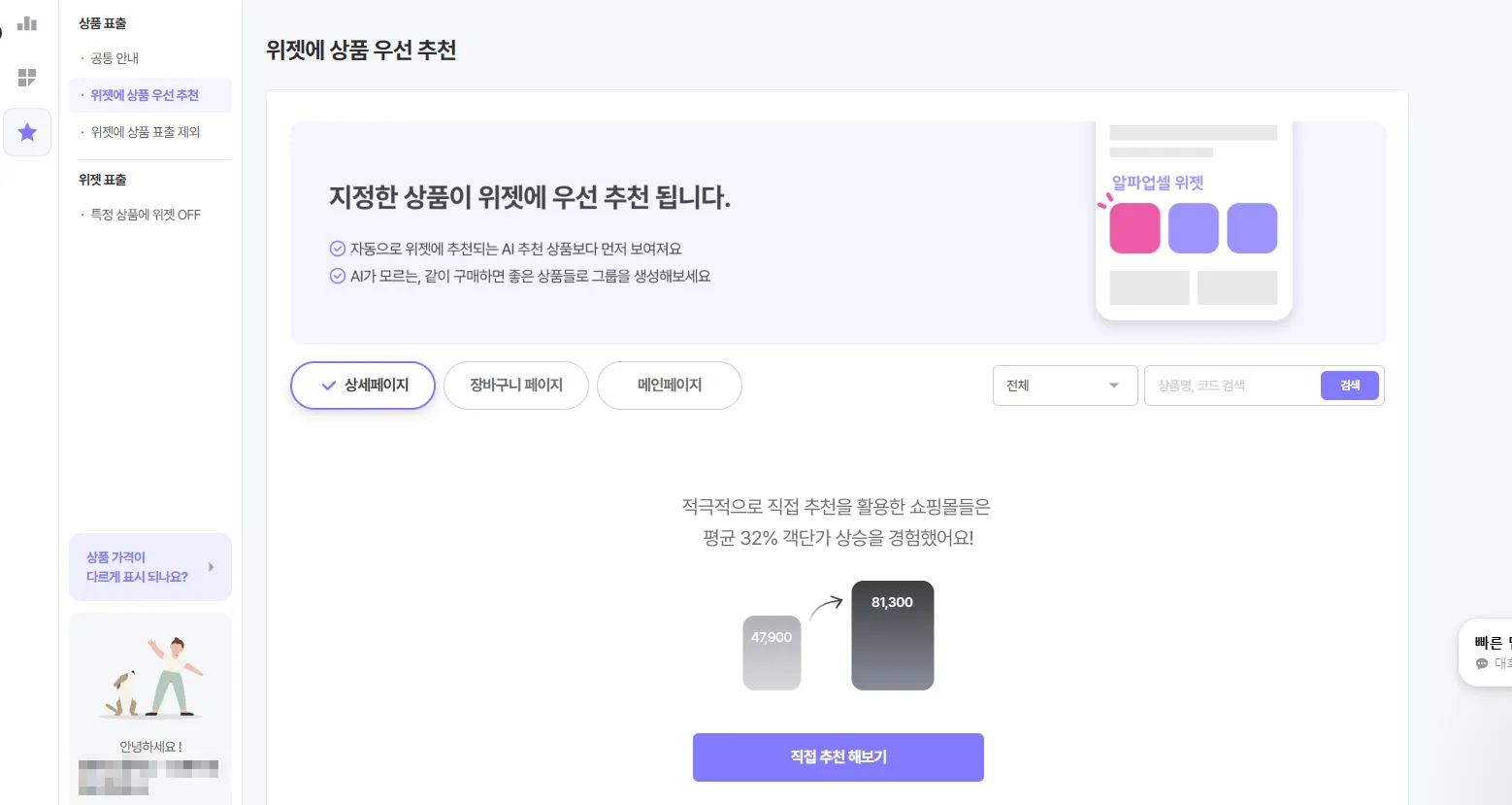Screen dimensions: 1512x805
Task: Select the 상세페이지 page filter
Action: pyautogui.click(x=363, y=386)
